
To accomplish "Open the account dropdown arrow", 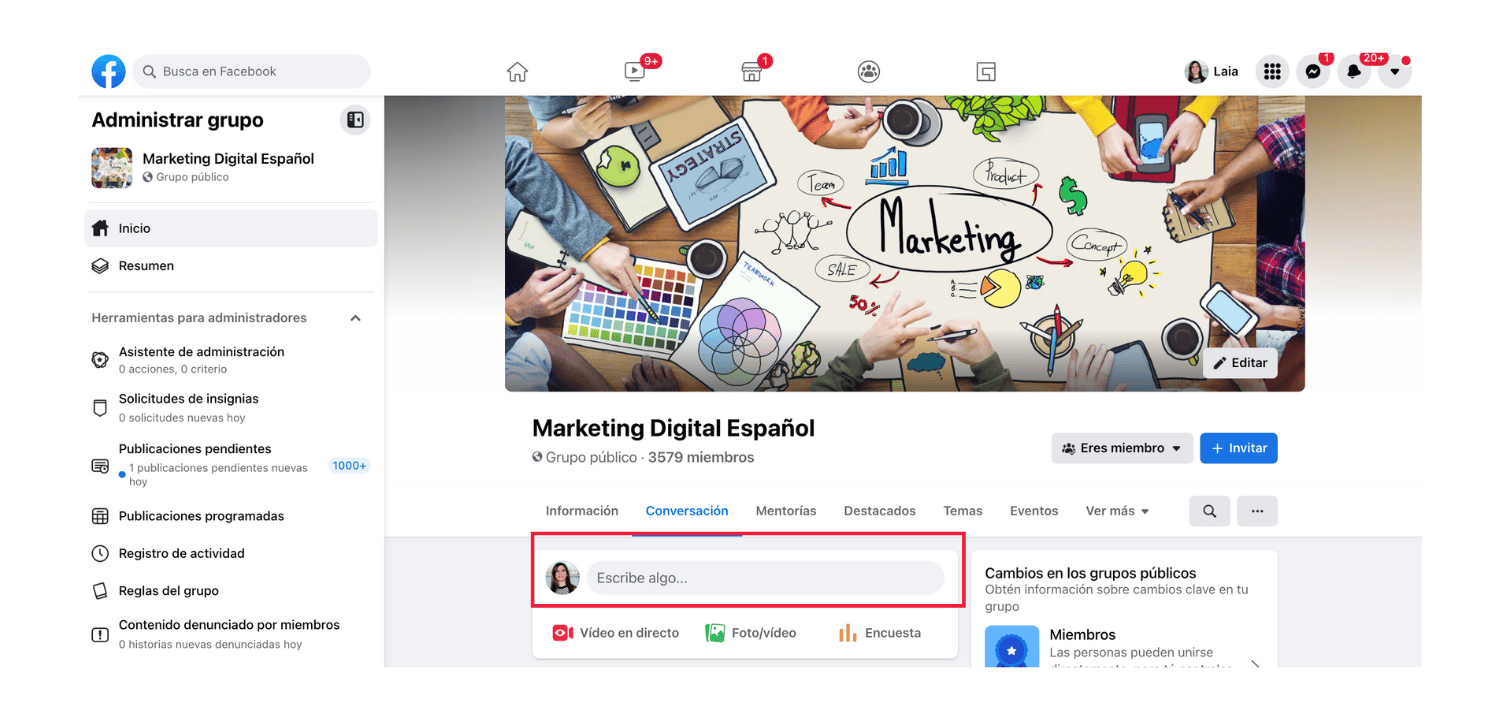I will point(1395,71).
